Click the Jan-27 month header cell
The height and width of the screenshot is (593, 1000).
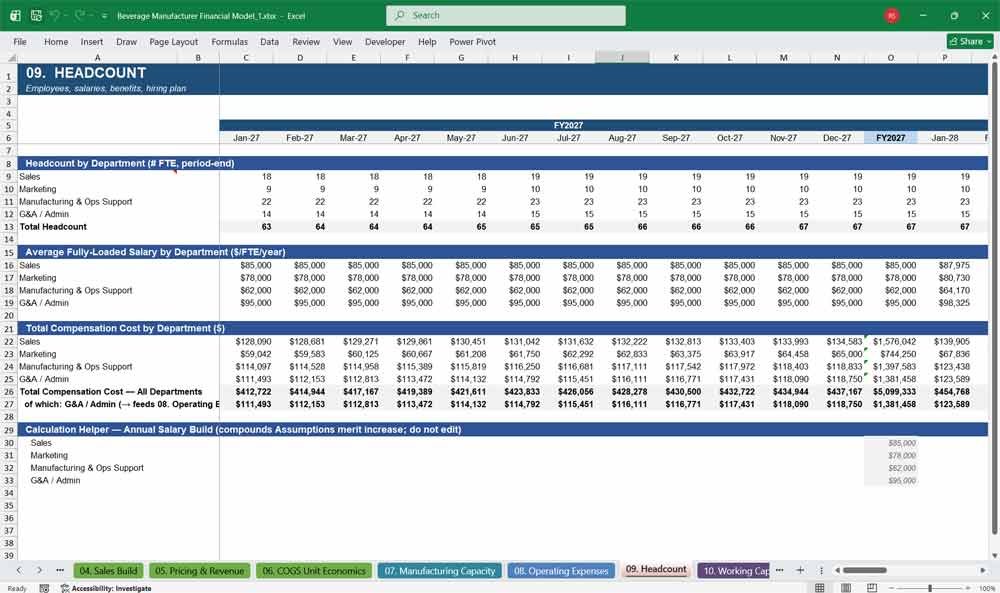246,138
